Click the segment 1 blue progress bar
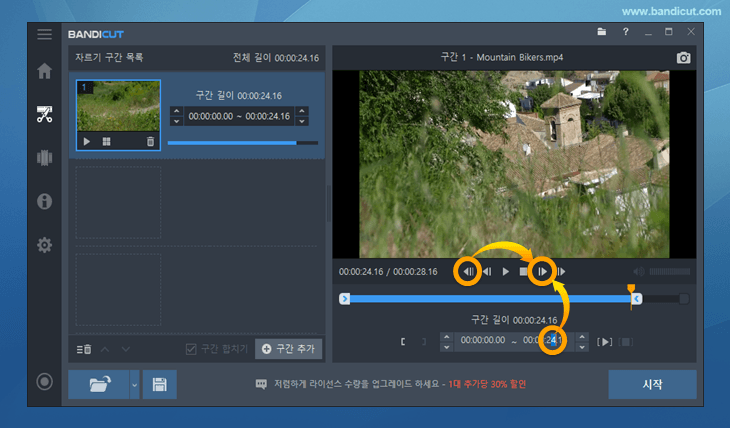Viewport: 730px width, 428px height. click(232, 143)
